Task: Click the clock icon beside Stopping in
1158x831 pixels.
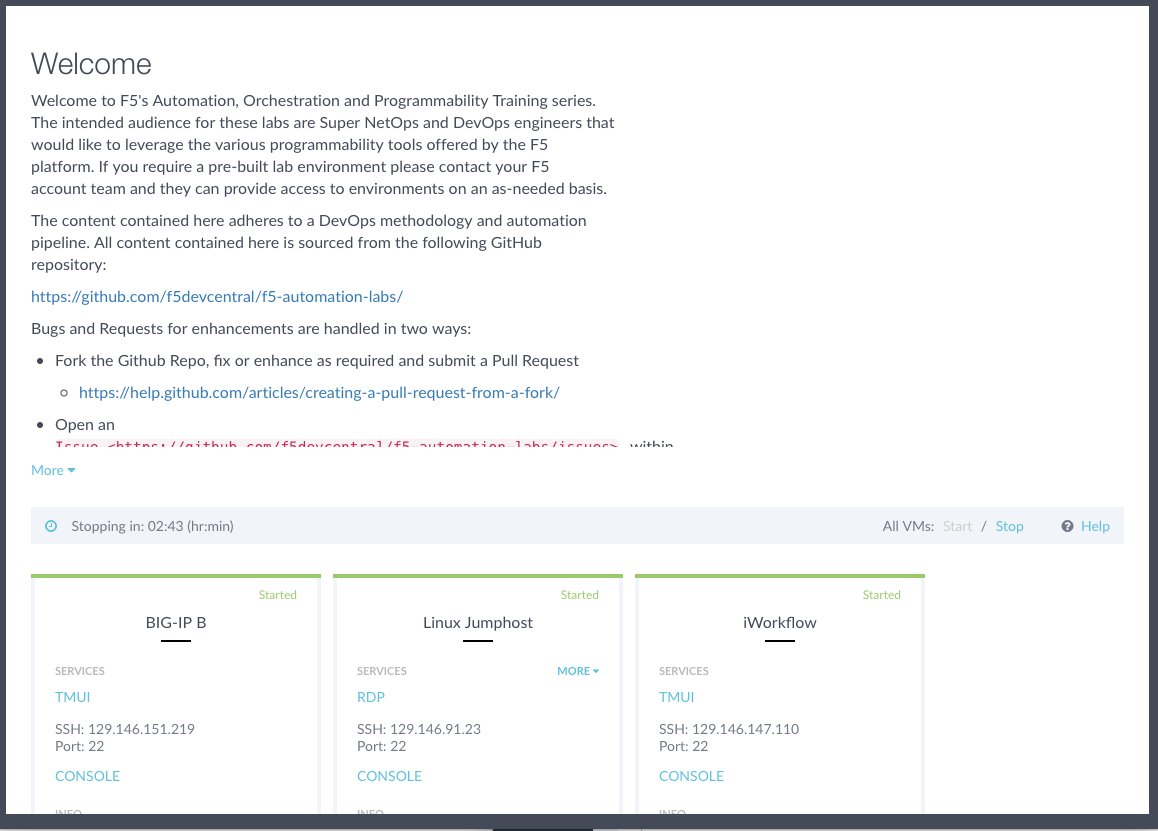Action: [51, 526]
